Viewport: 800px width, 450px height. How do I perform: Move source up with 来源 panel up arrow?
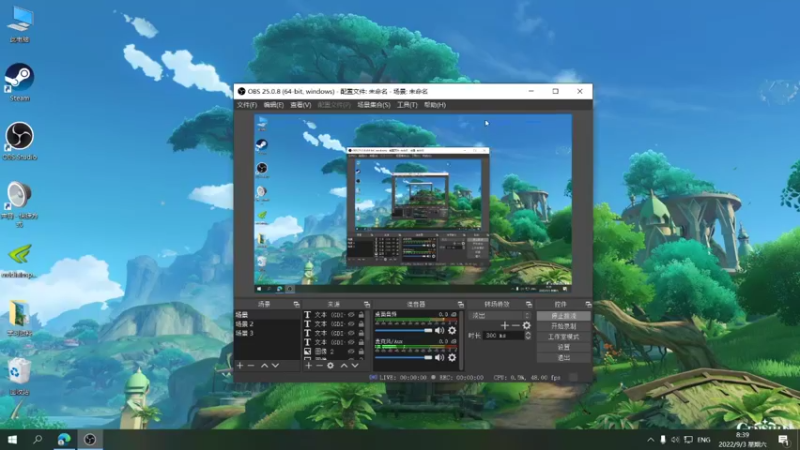tap(344, 365)
